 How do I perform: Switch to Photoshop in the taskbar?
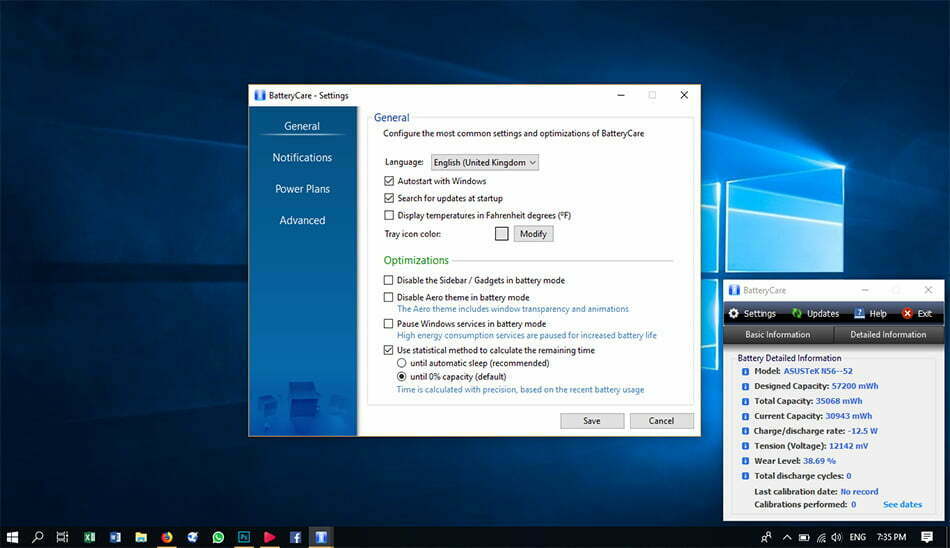pyautogui.click(x=244, y=537)
